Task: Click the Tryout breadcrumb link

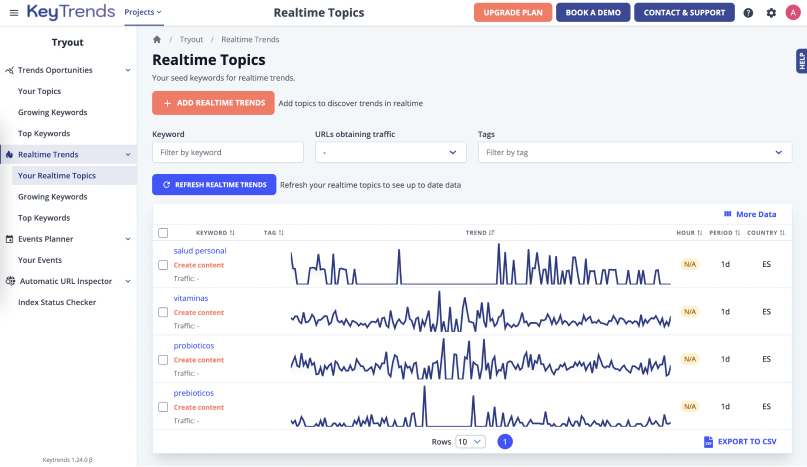Action: click(191, 39)
